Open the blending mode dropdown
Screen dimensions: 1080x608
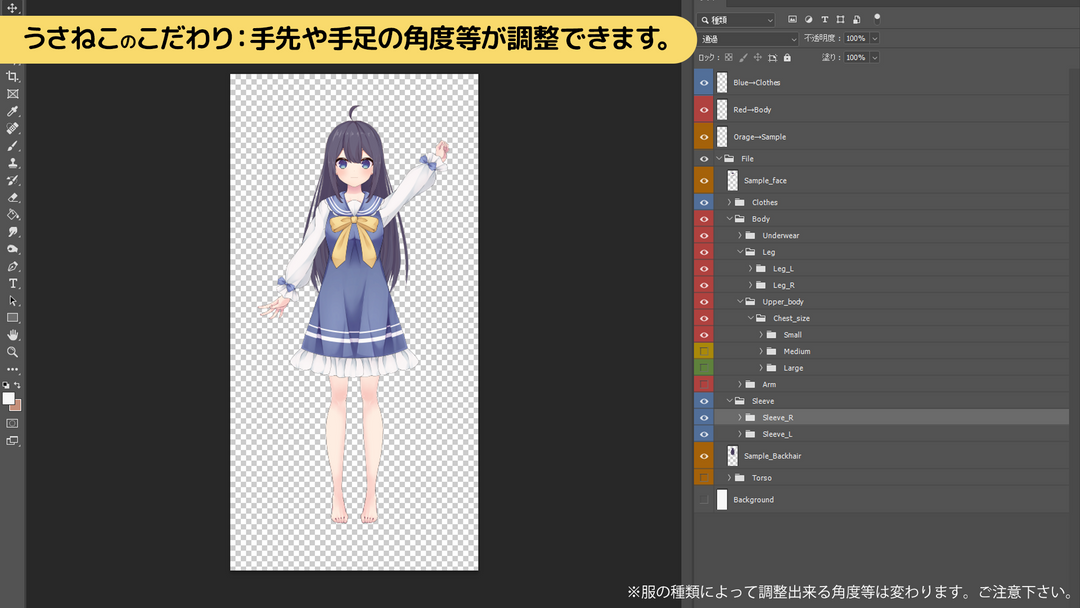(748, 38)
